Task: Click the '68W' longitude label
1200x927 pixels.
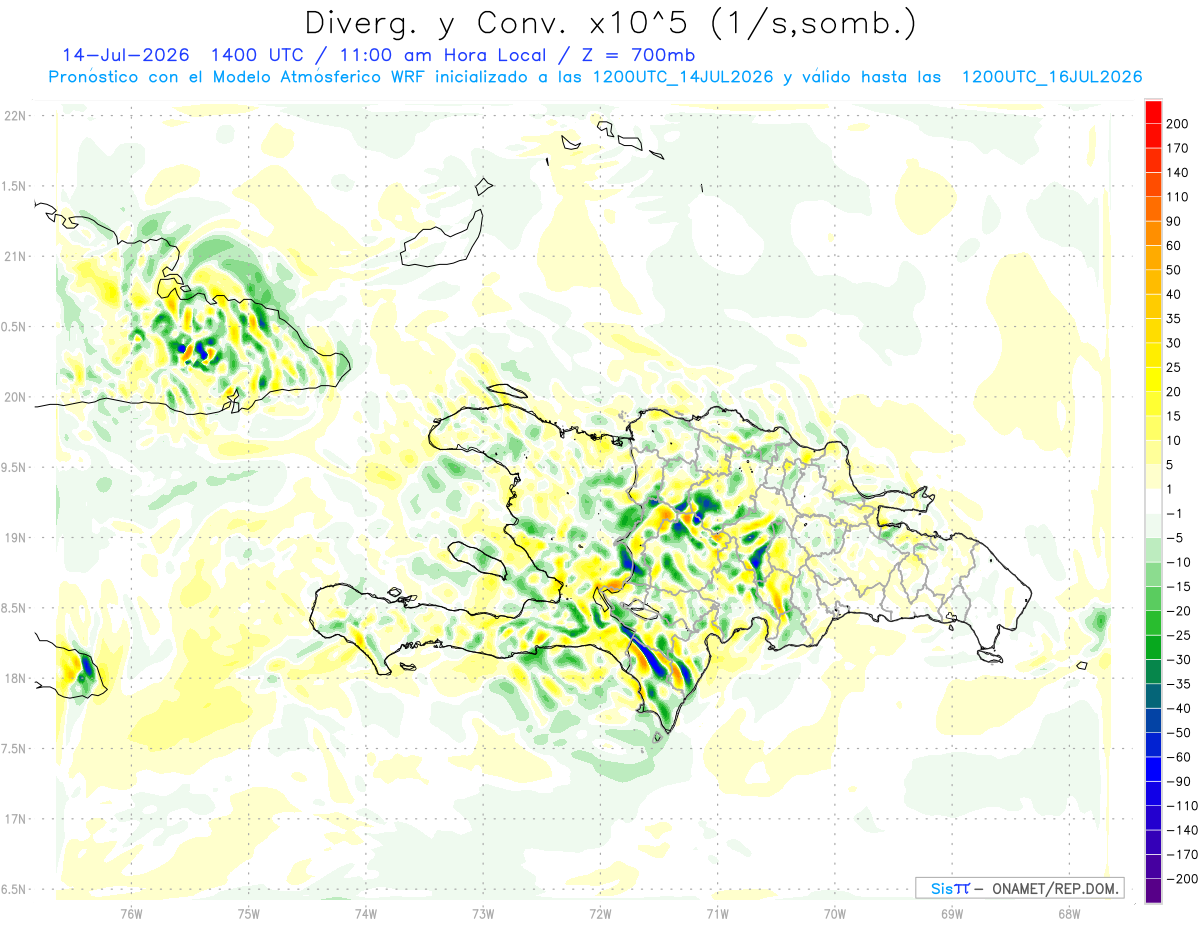Action: [x=1069, y=913]
